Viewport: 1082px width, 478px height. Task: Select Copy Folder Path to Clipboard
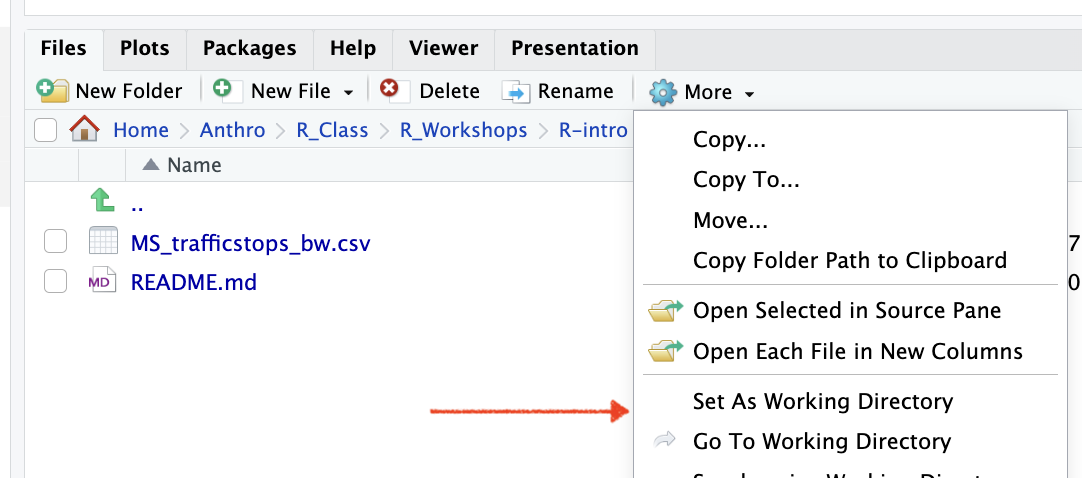(849, 260)
